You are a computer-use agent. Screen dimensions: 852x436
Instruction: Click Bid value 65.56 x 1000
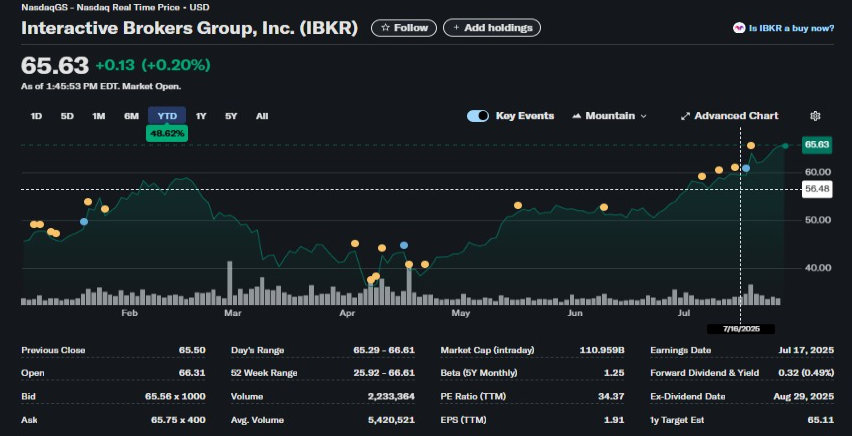175,396
